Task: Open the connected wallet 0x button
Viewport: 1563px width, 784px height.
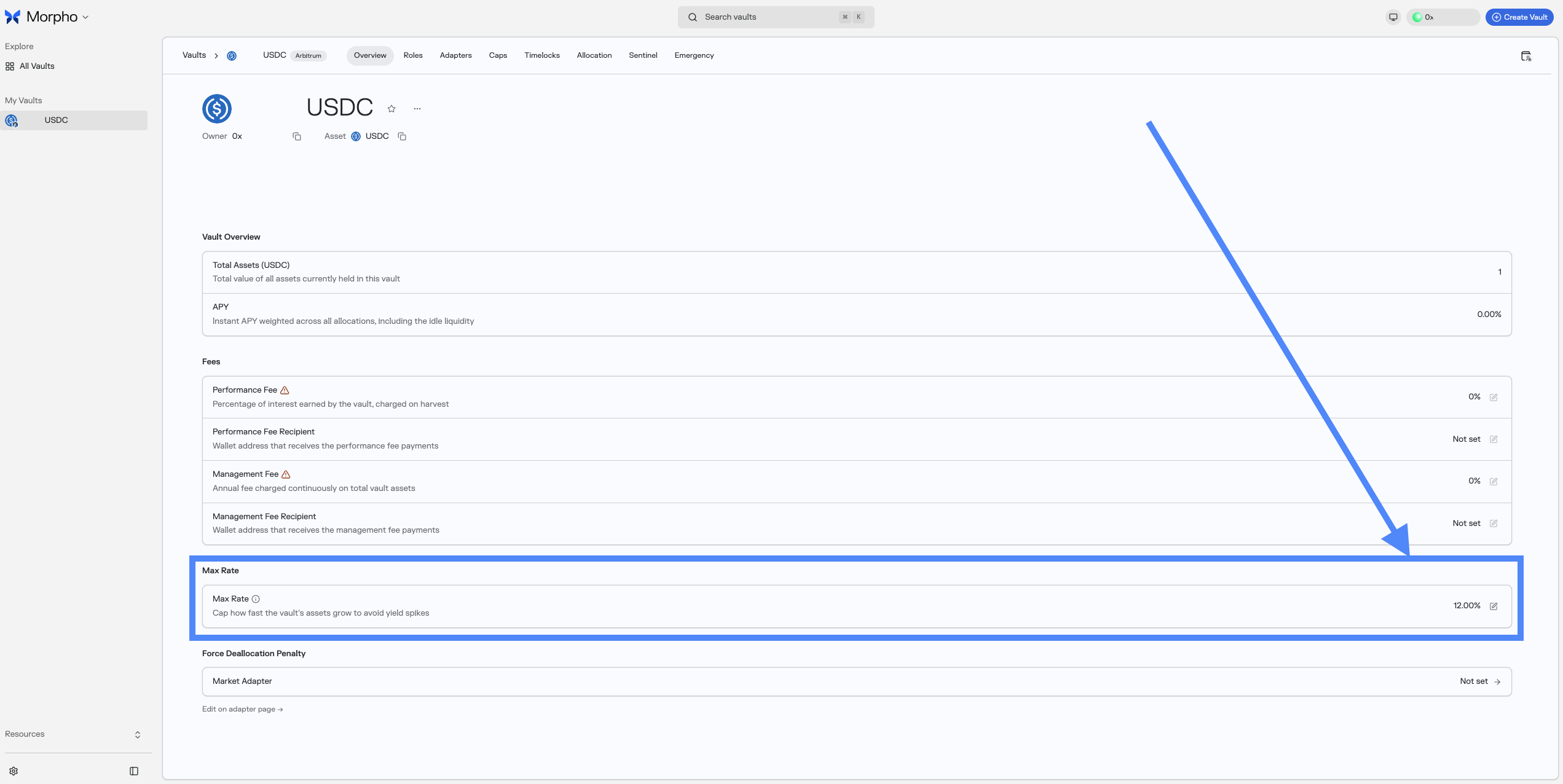Action: (x=1443, y=17)
